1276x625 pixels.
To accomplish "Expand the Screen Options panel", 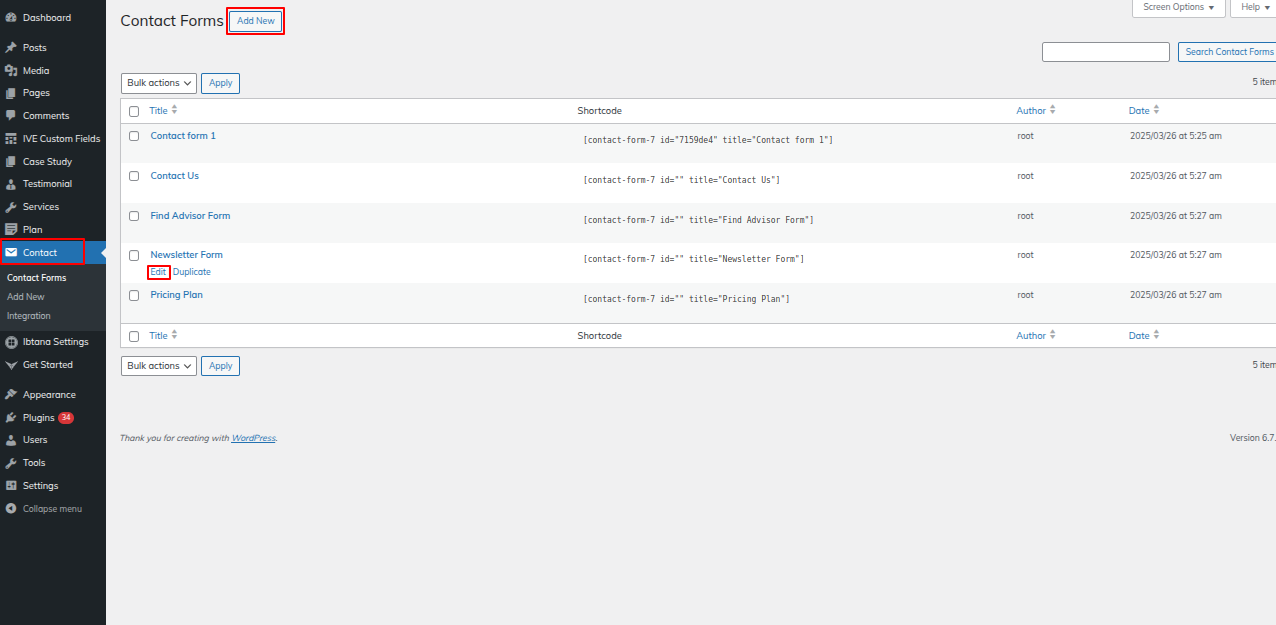I will [1178, 7].
